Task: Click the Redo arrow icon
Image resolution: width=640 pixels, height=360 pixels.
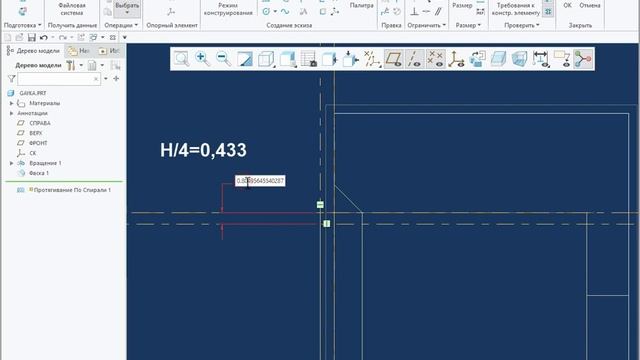Action: [62, 38]
